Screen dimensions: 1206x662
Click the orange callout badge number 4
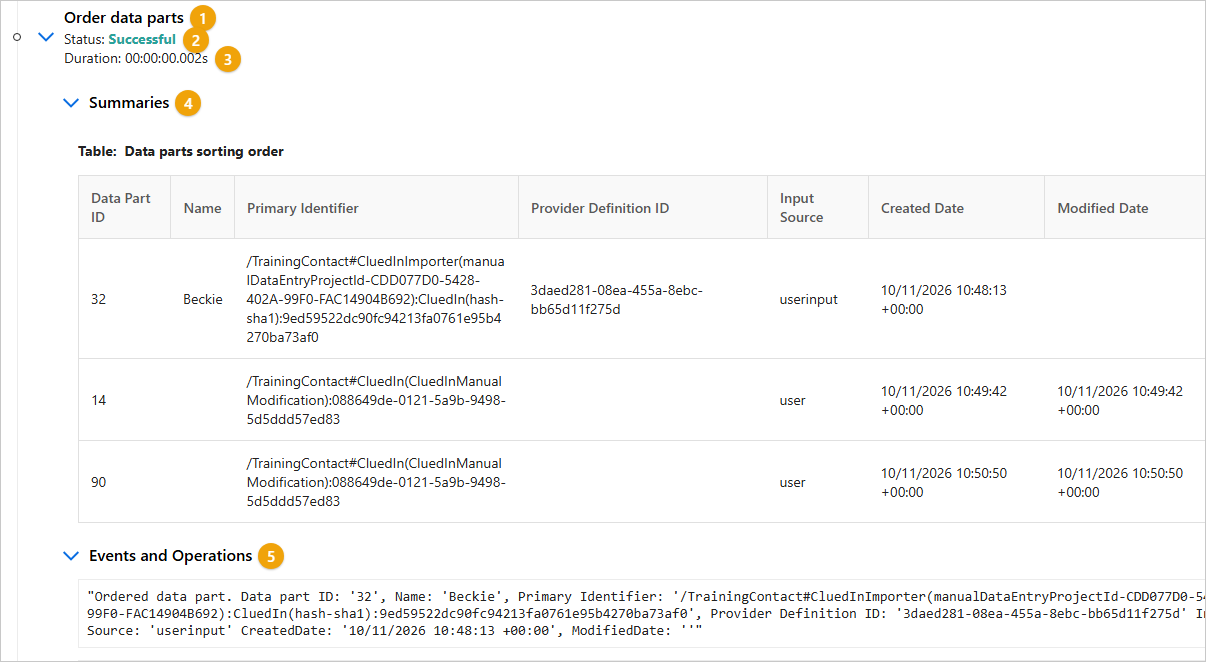click(x=187, y=102)
